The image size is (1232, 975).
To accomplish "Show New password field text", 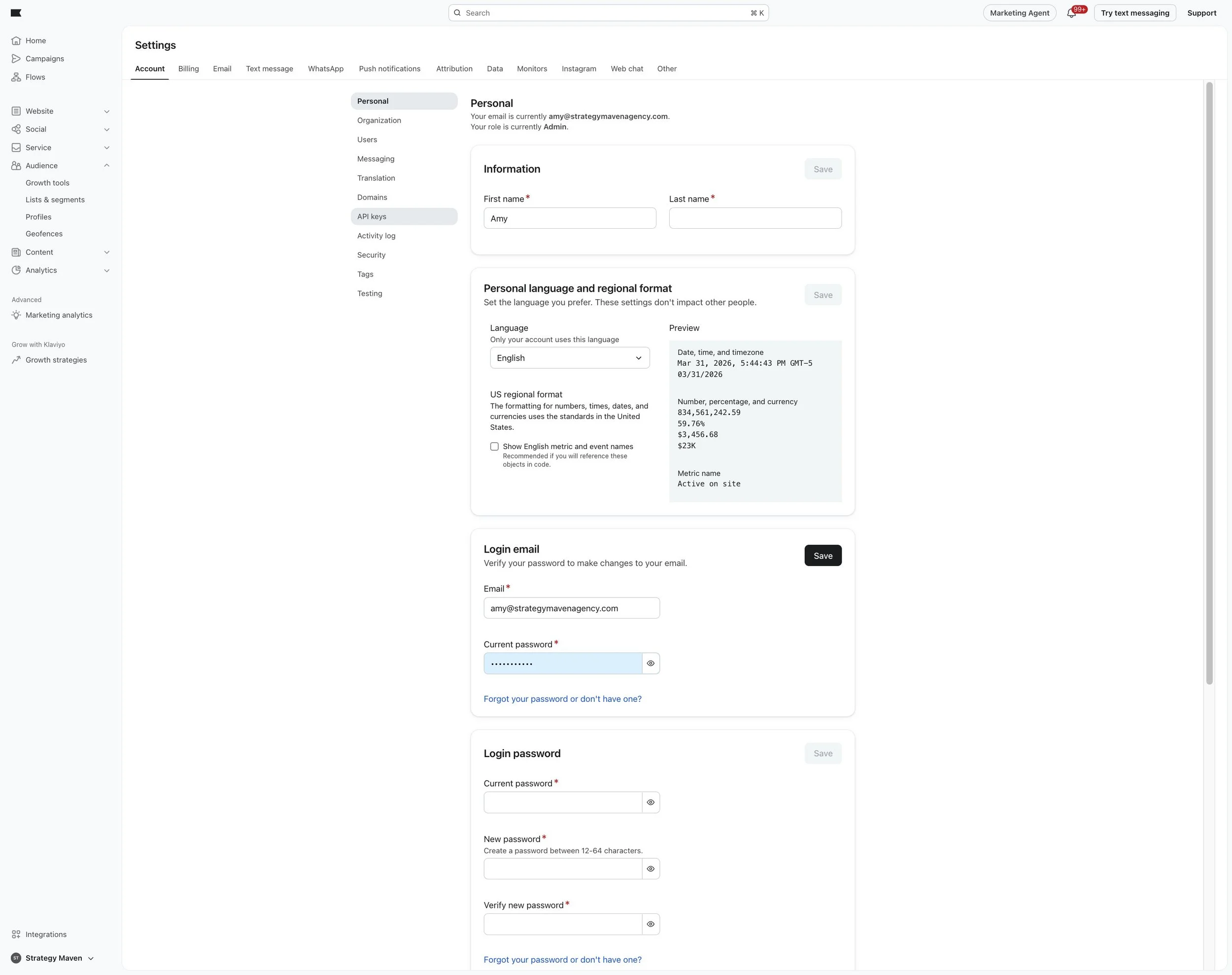I will coord(650,870).
